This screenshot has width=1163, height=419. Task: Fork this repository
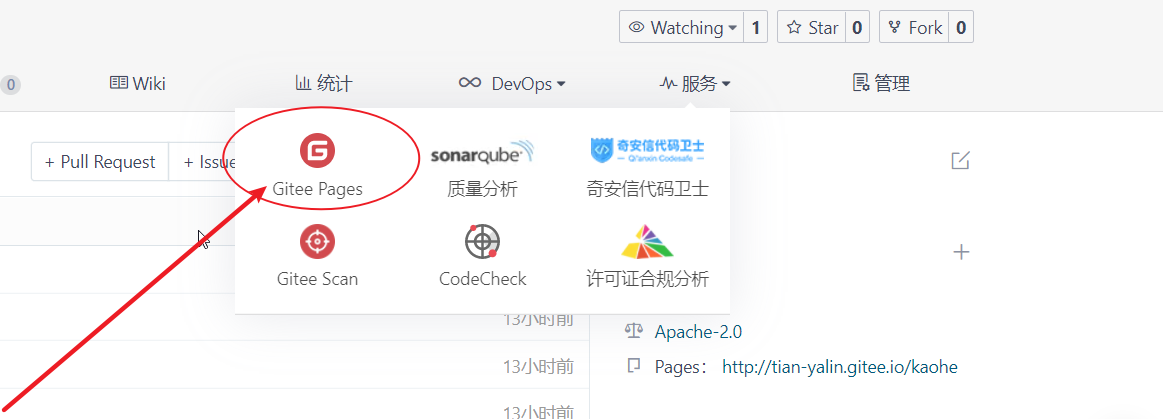(x=914, y=27)
